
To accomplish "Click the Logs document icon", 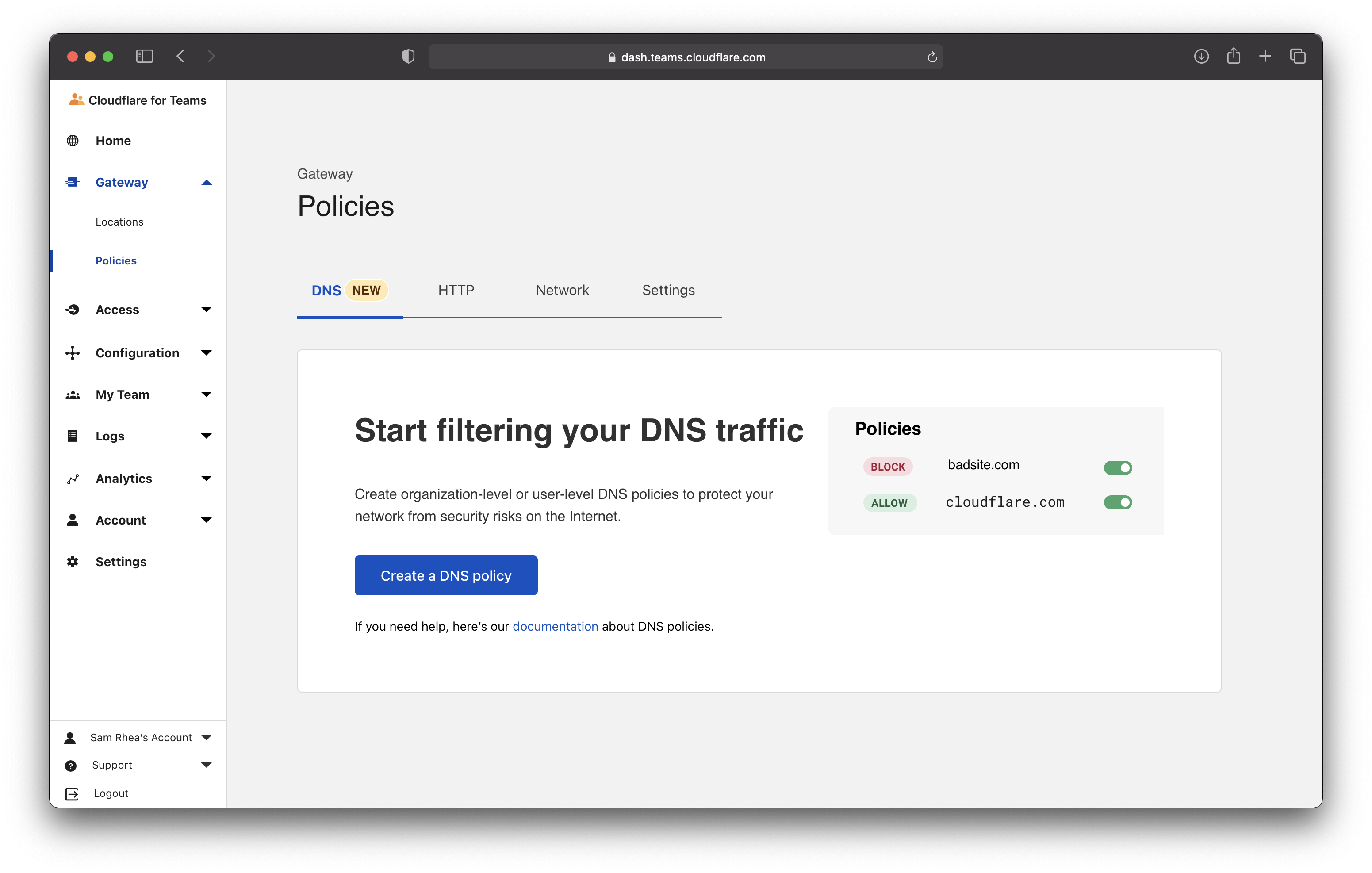I will click(73, 436).
